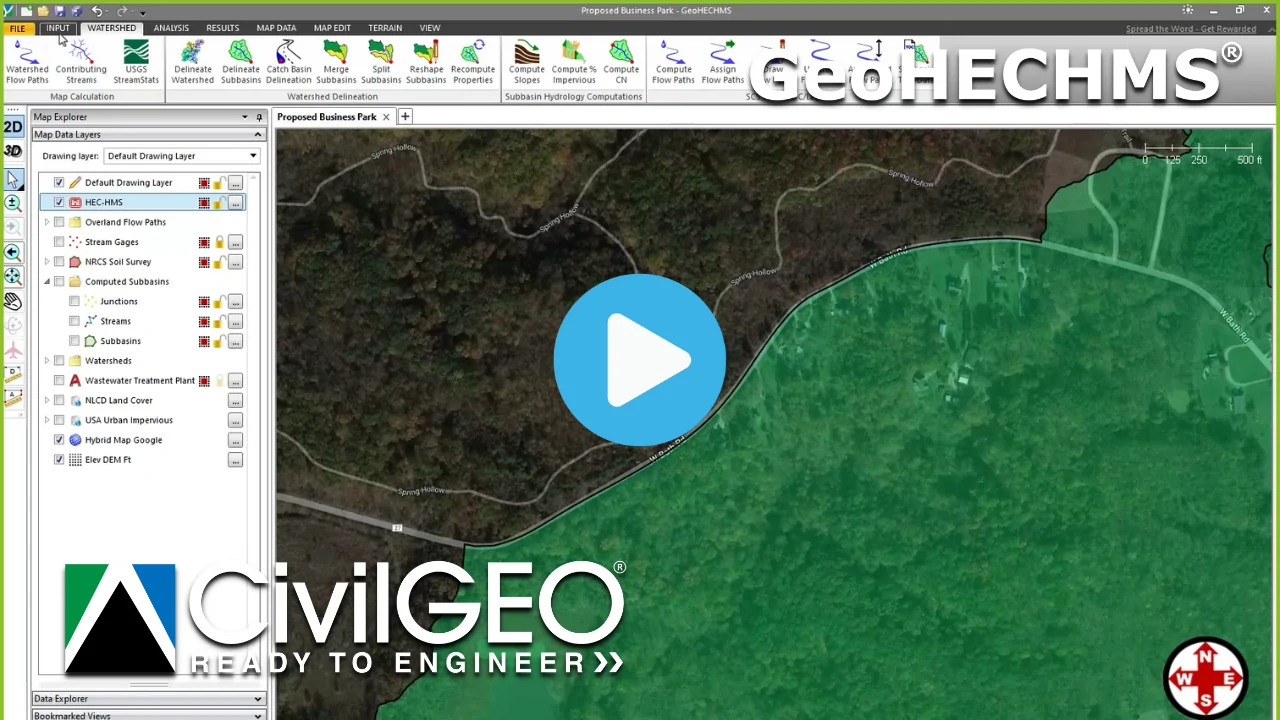Uncheck the HEC-HMS layer visibility

(x=59, y=202)
